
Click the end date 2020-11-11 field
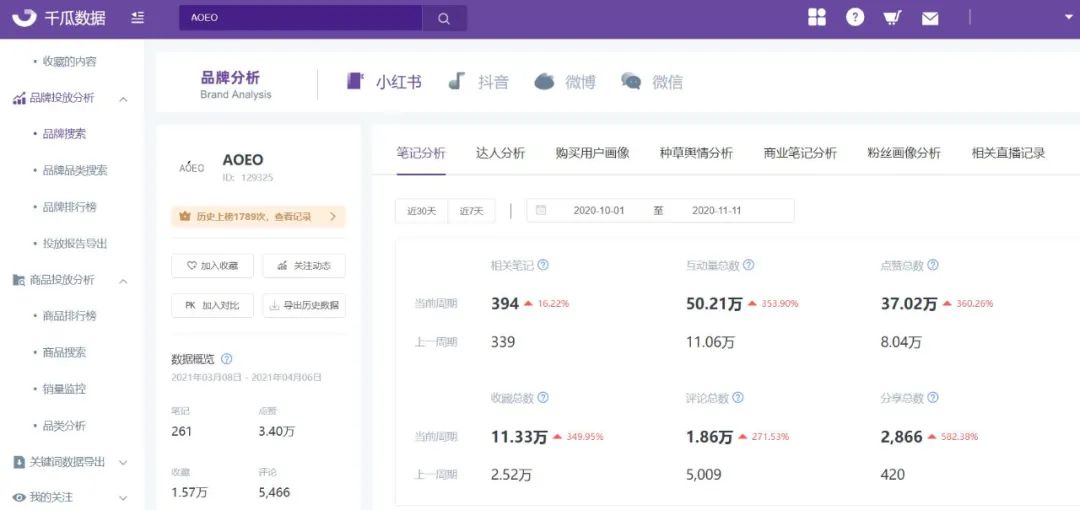[716, 211]
